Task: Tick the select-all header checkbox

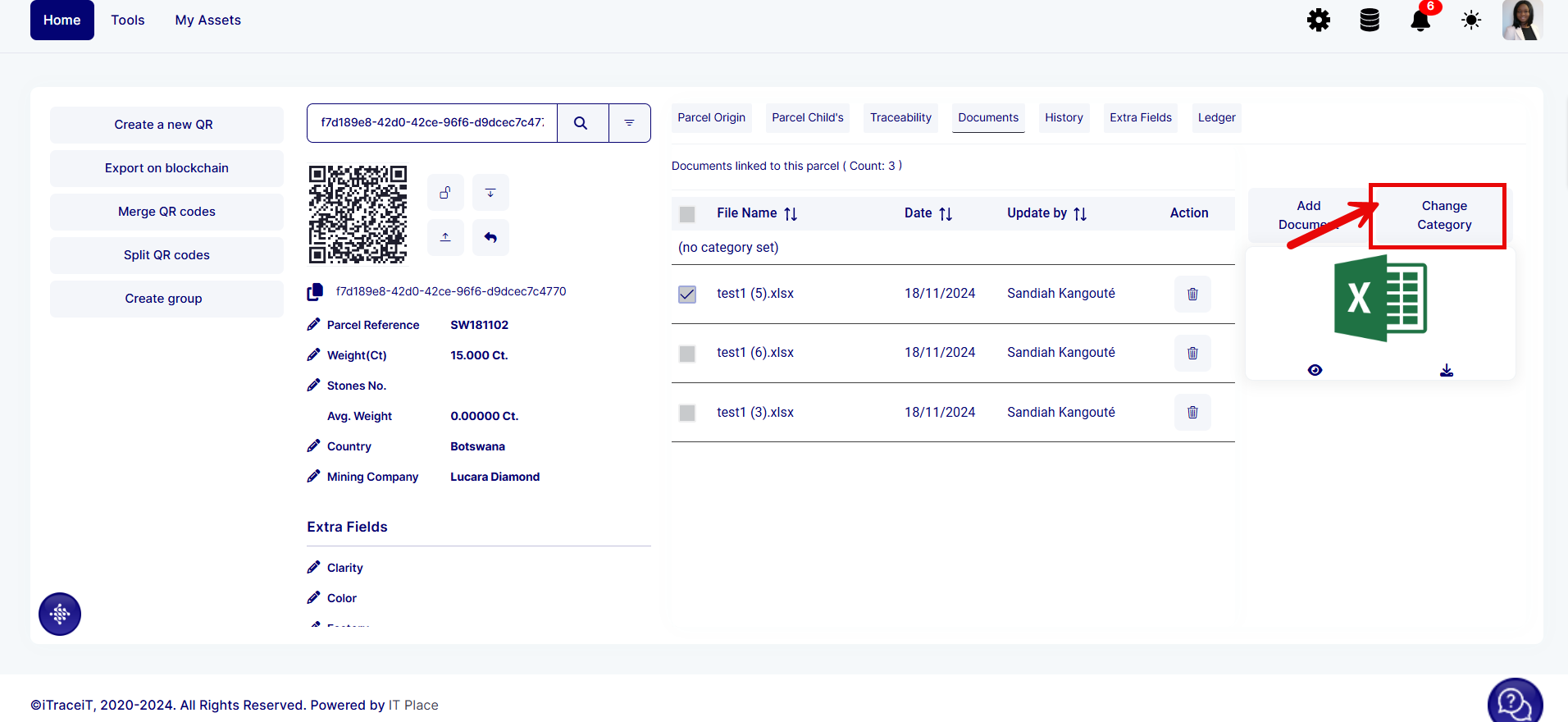Action: 687,214
